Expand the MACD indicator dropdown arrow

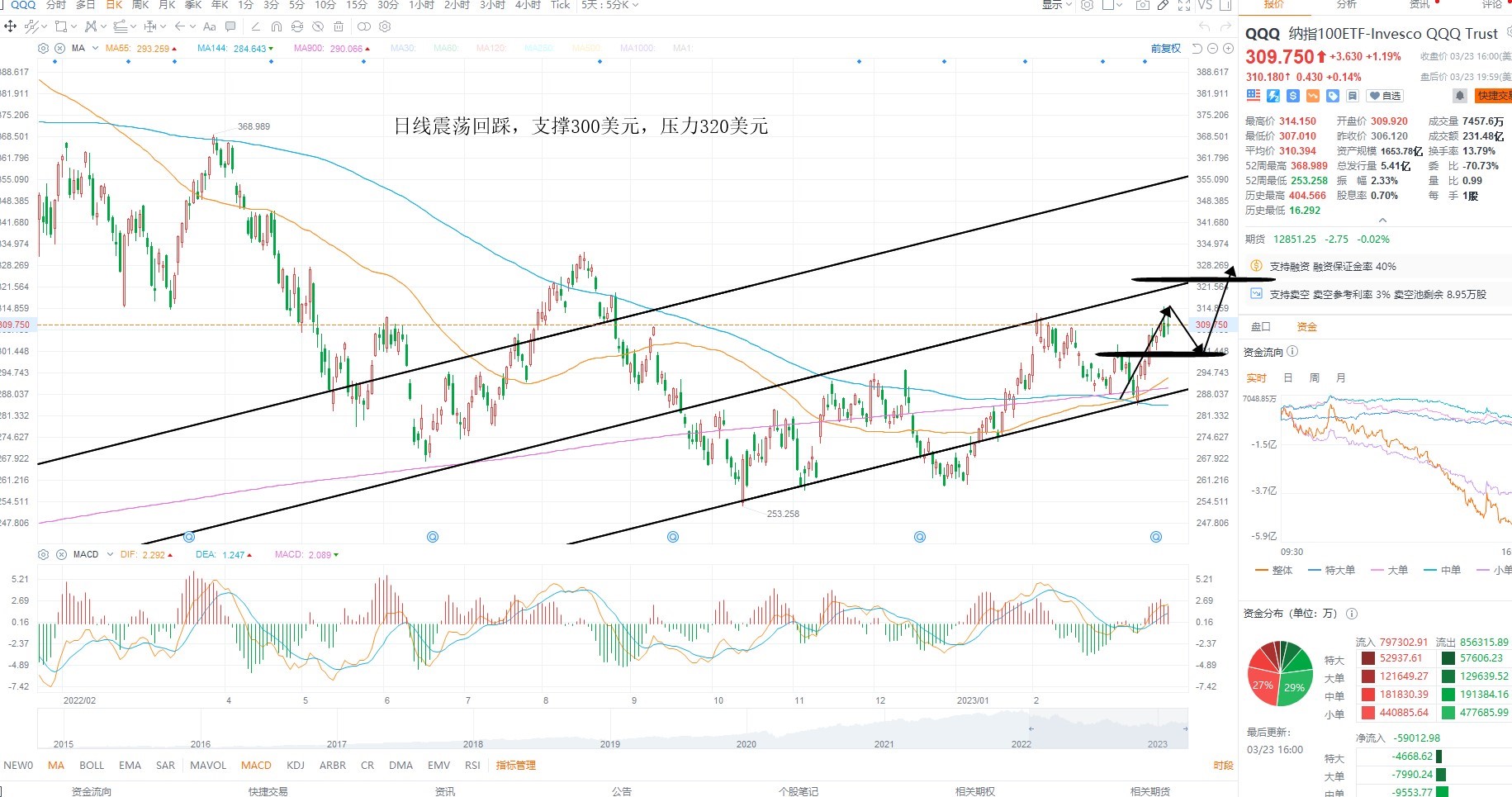[108, 554]
